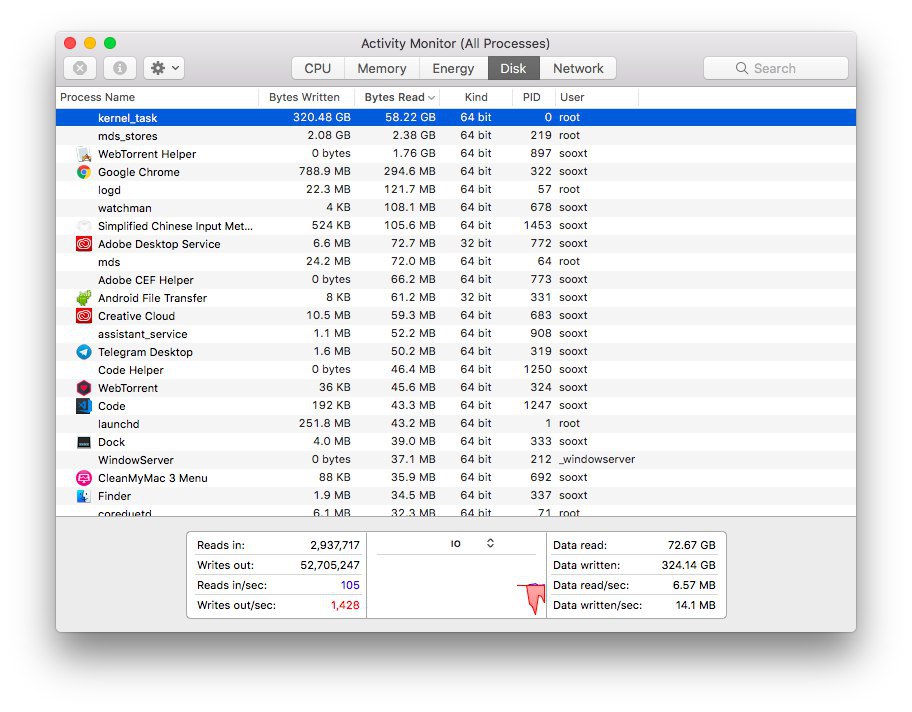The image size is (912, 712).
Task: Click the 1.76 GB bytes read value
Action: (414, 154)
